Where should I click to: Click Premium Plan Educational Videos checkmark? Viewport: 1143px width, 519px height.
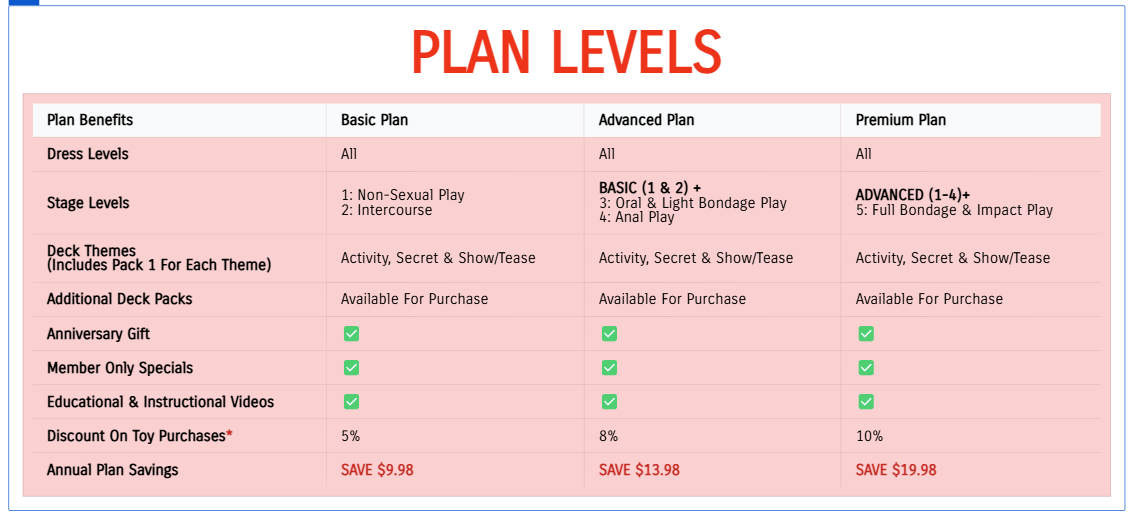(x=866, y=402)
